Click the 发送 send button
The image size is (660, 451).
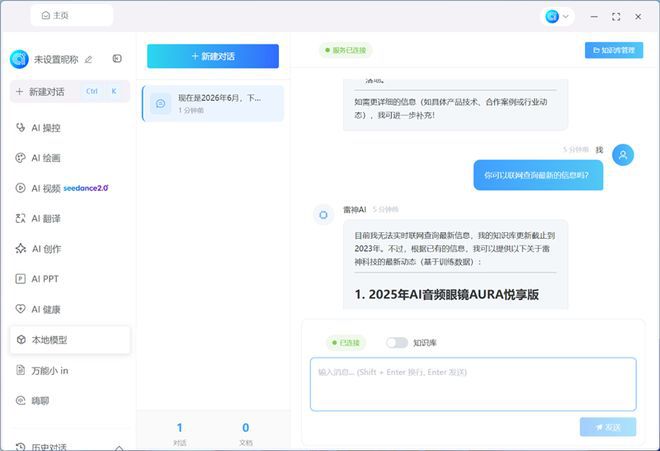608,427
